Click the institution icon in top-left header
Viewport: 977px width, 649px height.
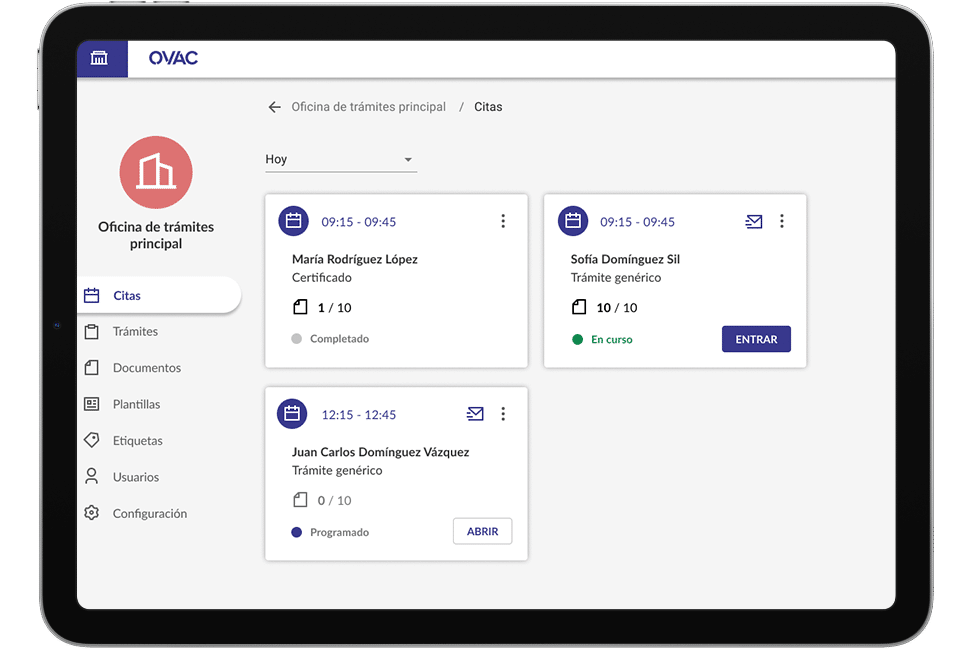coord(99,58)
